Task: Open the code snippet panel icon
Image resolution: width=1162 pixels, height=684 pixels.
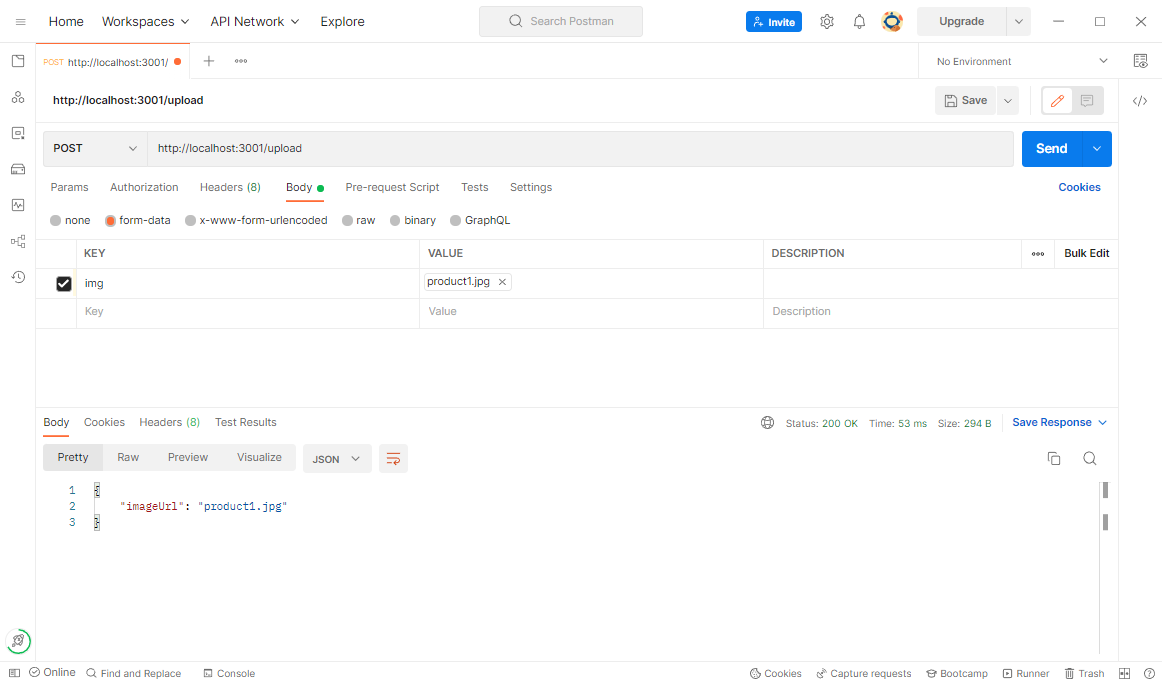Action: [x=1140, y=101]
